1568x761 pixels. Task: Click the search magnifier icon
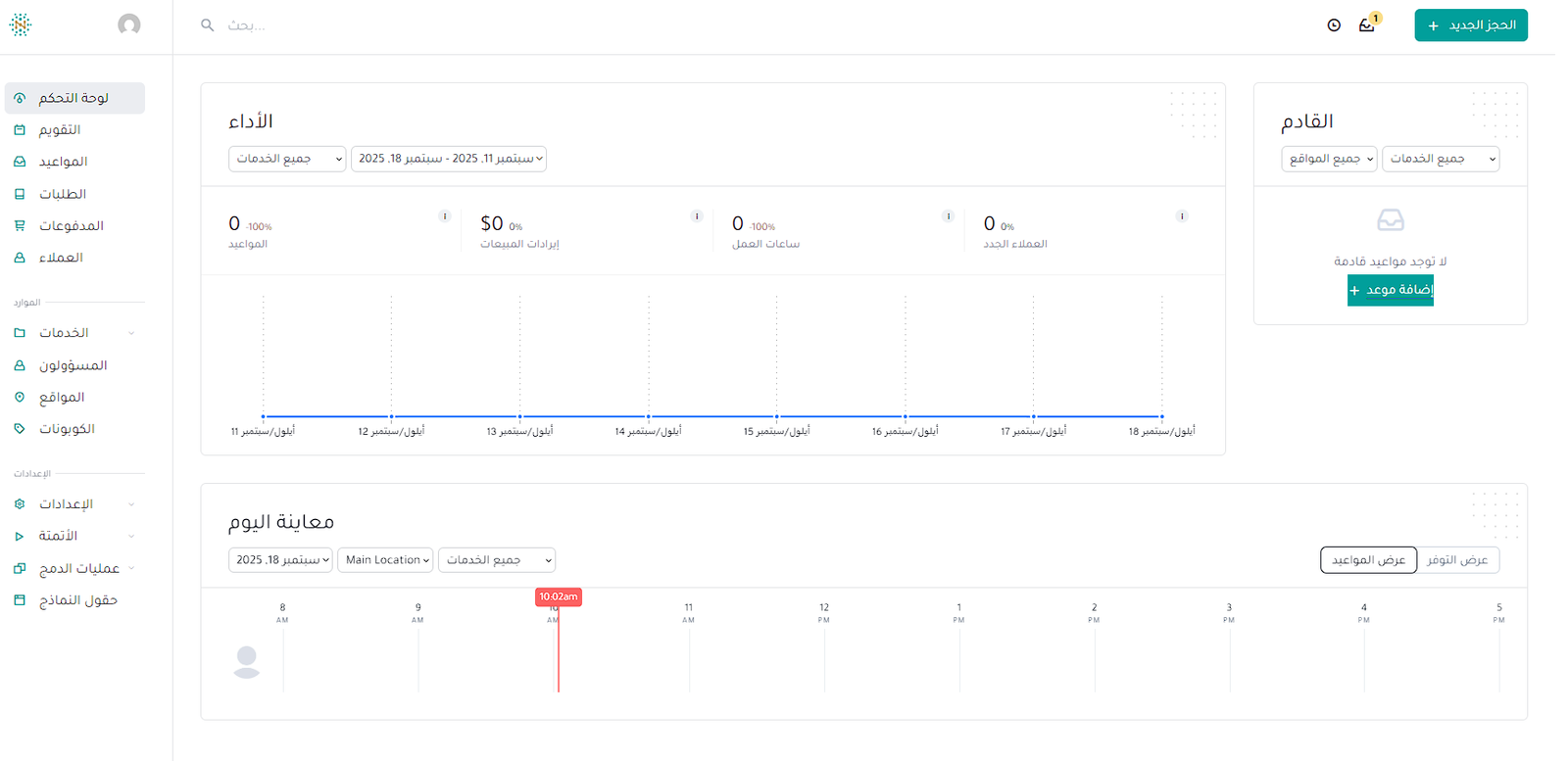208,25
